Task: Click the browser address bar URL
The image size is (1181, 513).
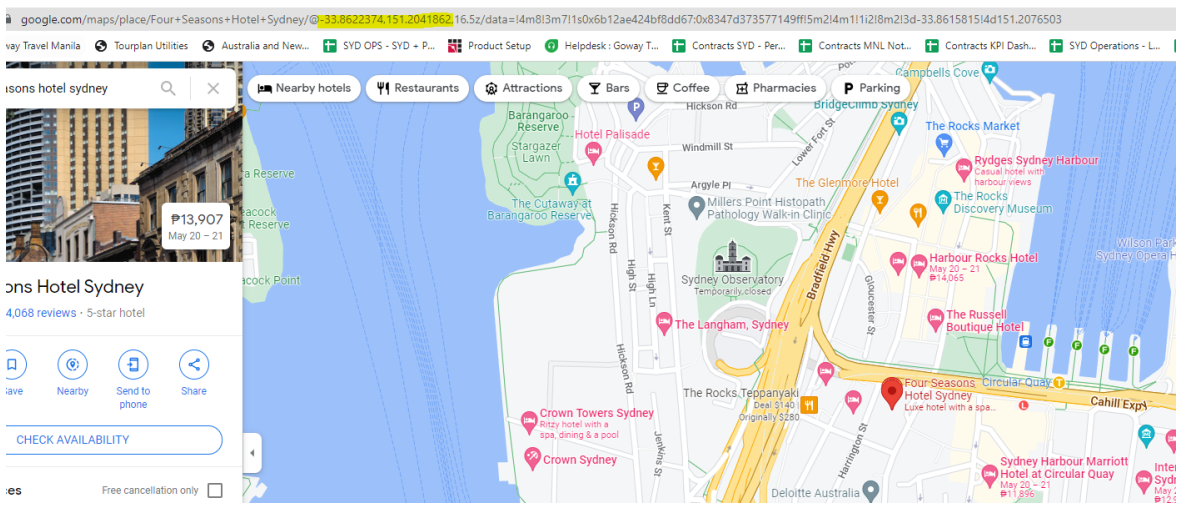Action: click(x=542, y=19)
